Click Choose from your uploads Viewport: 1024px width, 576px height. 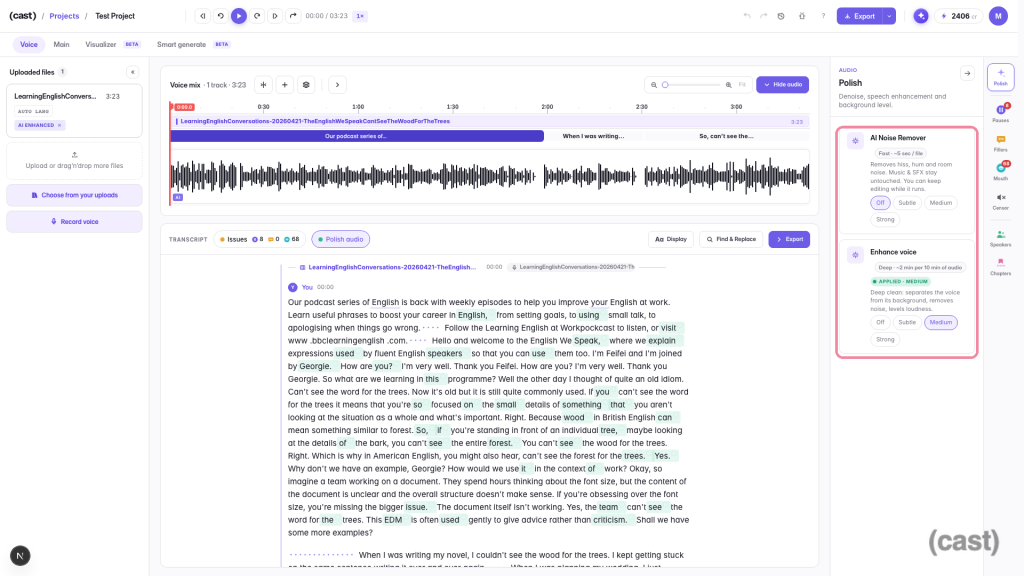[74, 195]
